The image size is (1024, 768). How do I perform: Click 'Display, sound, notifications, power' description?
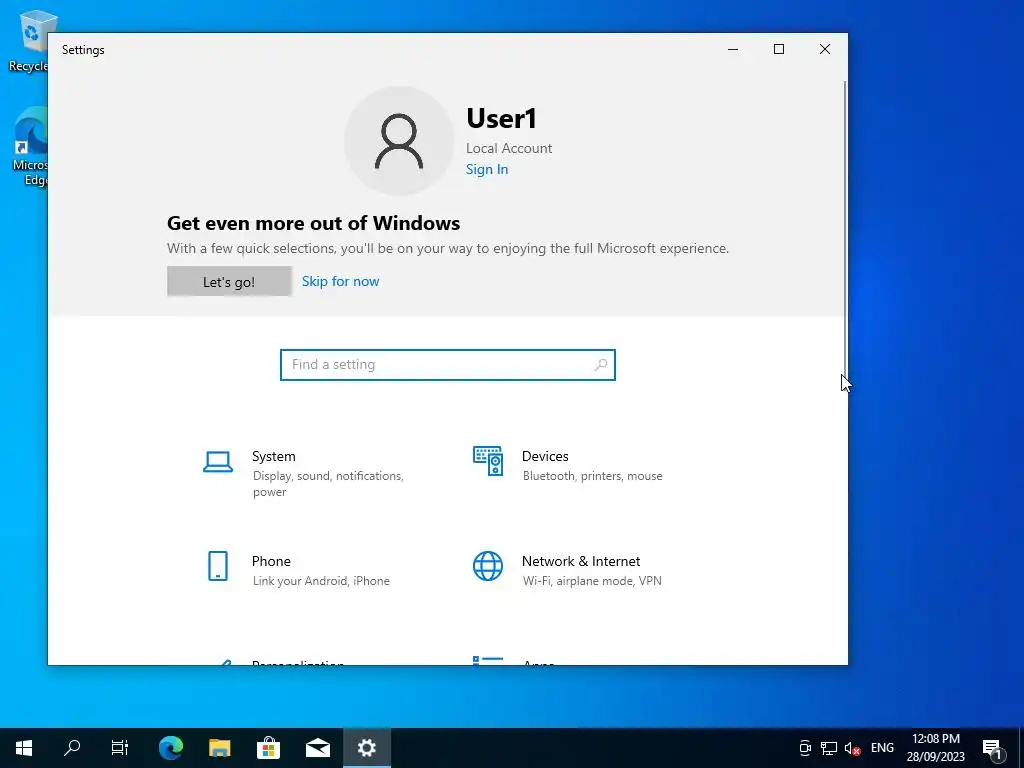[x=328, y=484]
